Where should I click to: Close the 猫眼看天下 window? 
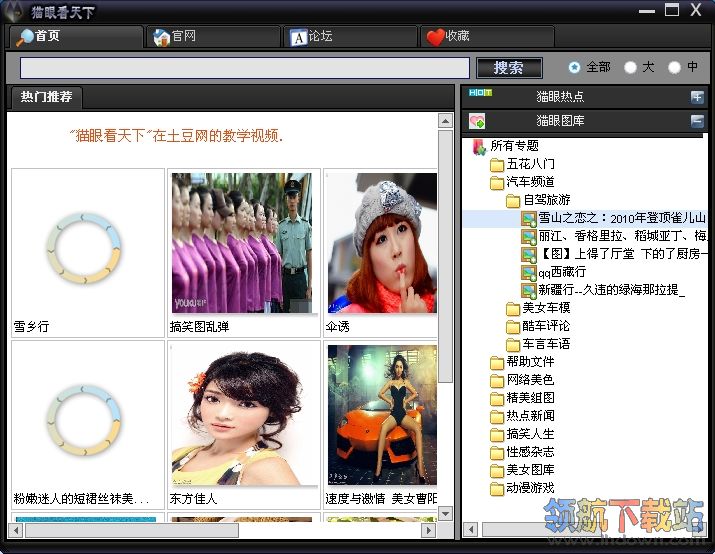coord(696,9)
